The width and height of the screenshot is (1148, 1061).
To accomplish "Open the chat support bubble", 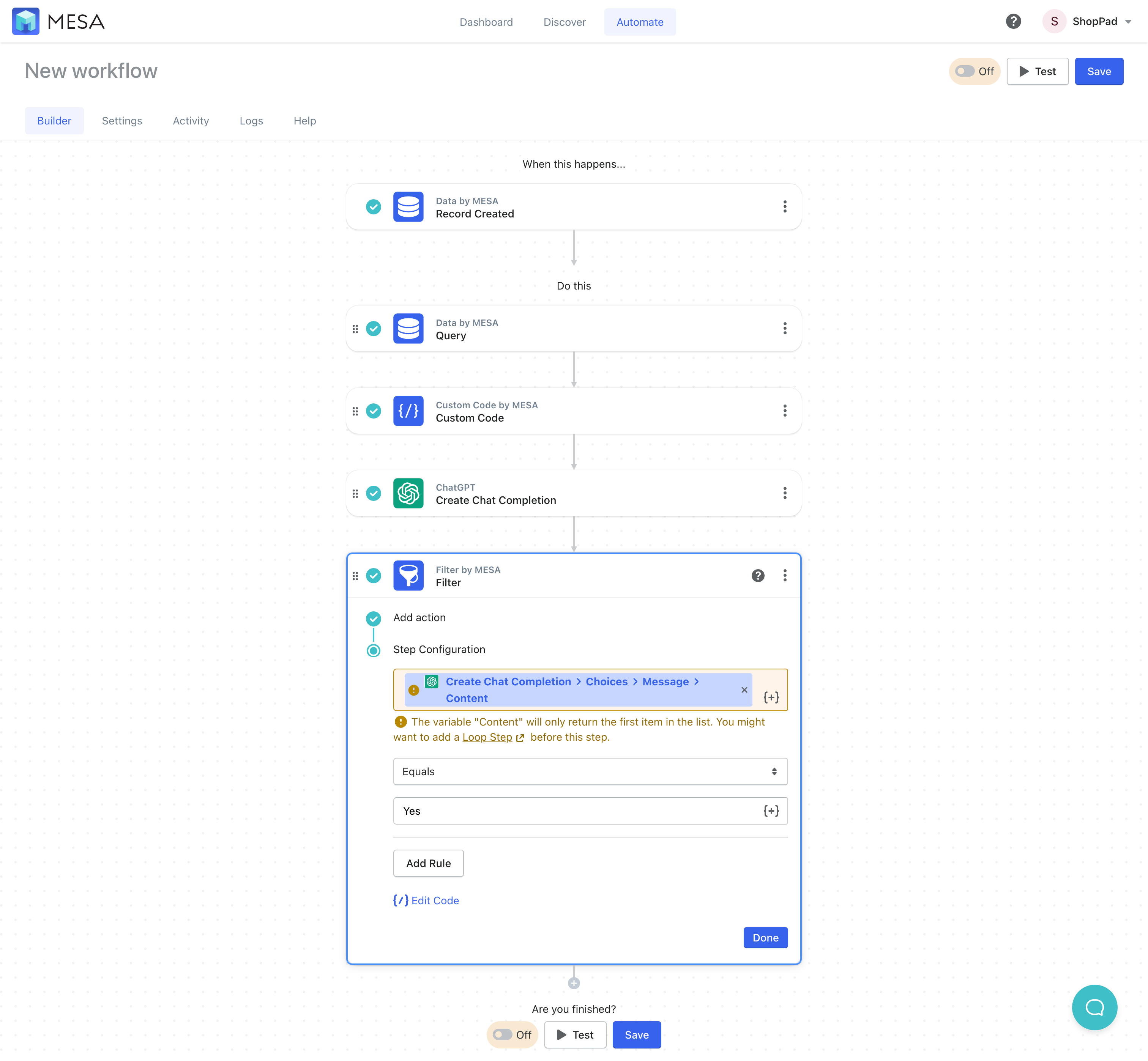I will 1094,1007.
